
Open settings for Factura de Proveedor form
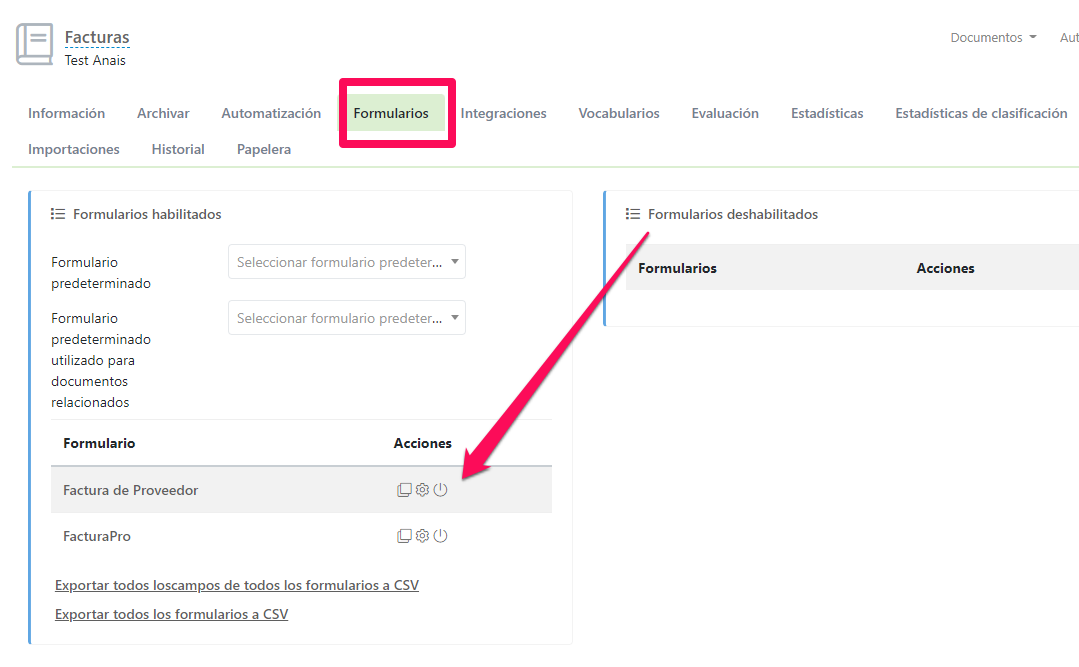tap(422, 490)
